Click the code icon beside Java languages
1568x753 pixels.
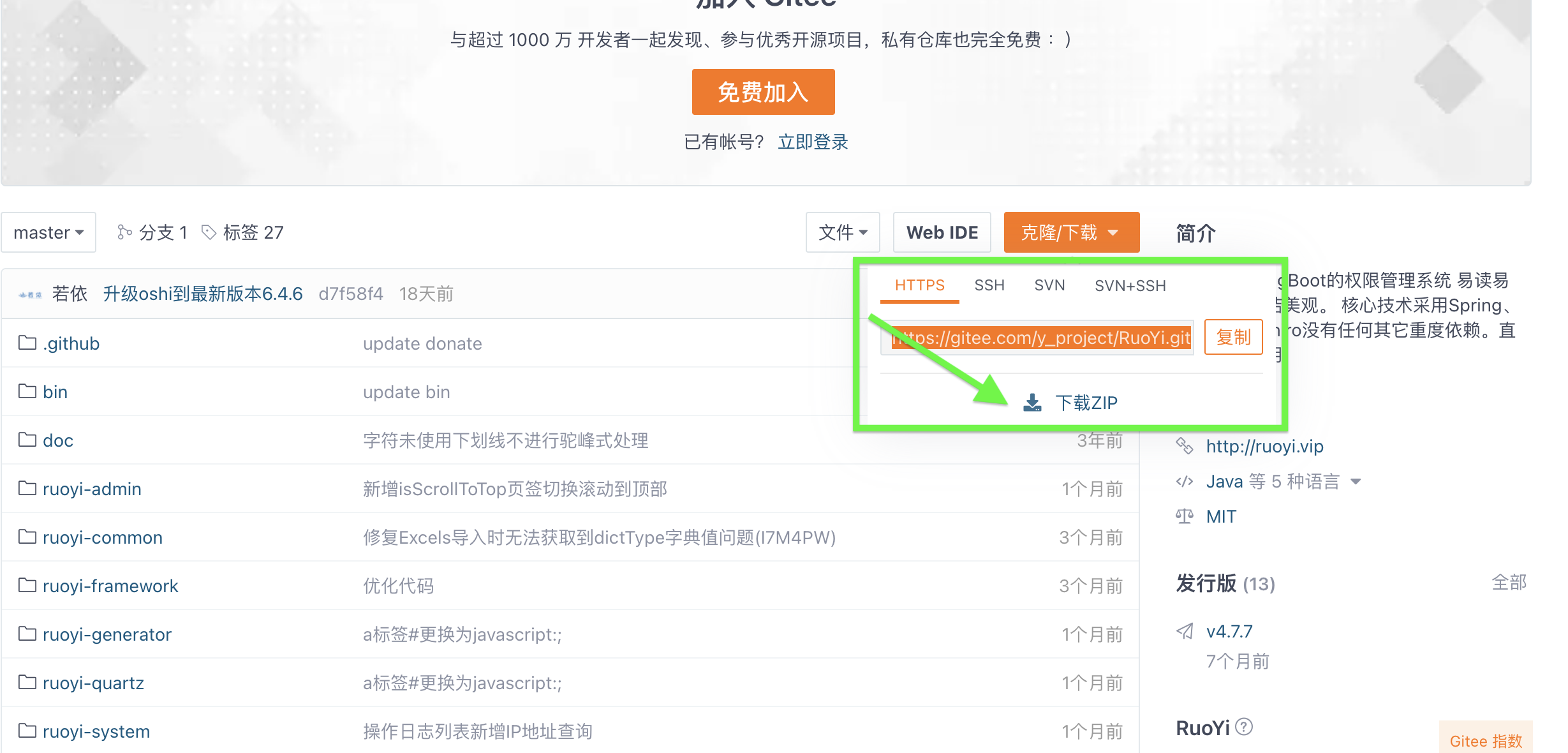pos(1185,481)
